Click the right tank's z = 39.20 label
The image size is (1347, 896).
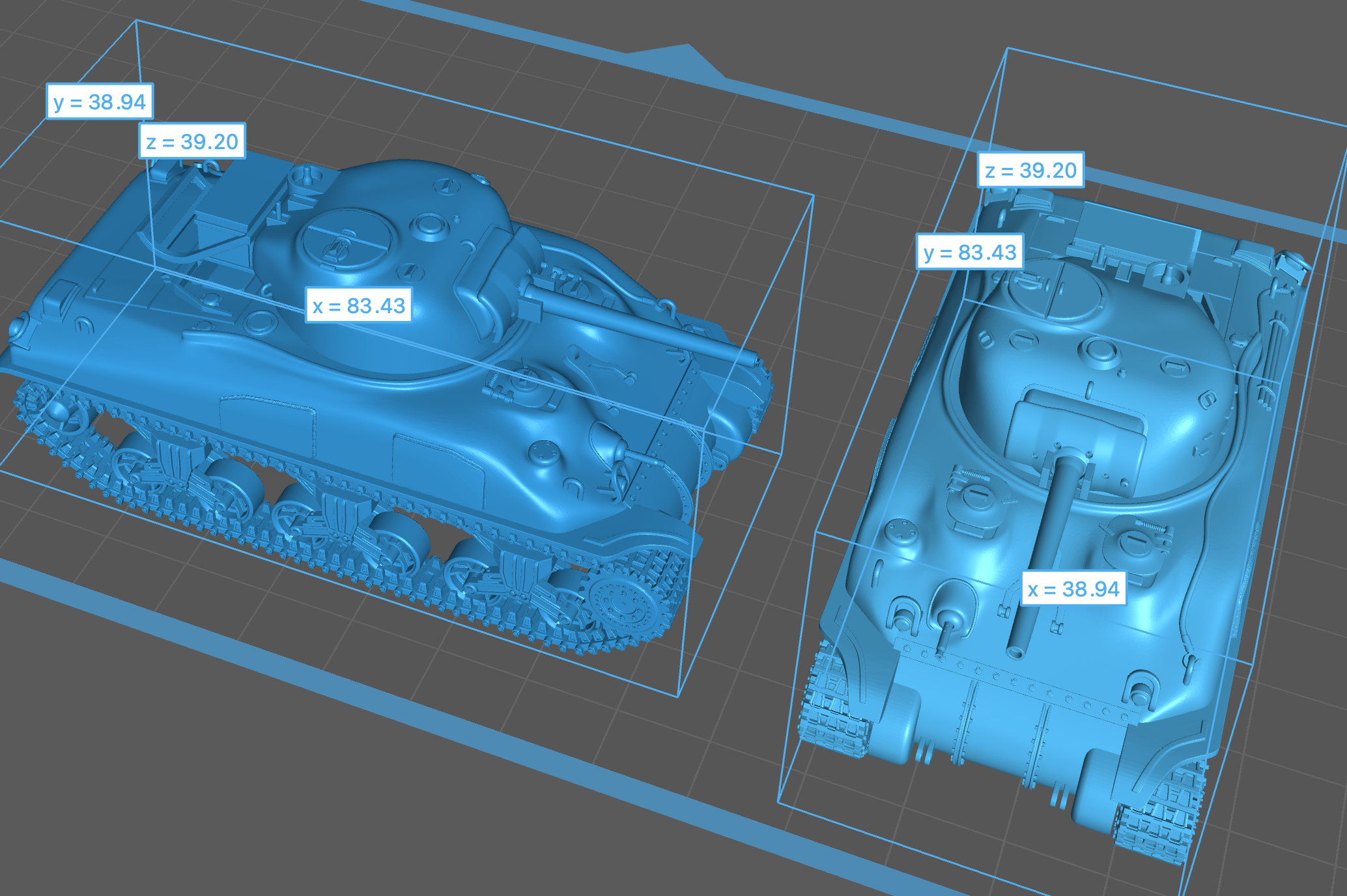point(1031,171)
